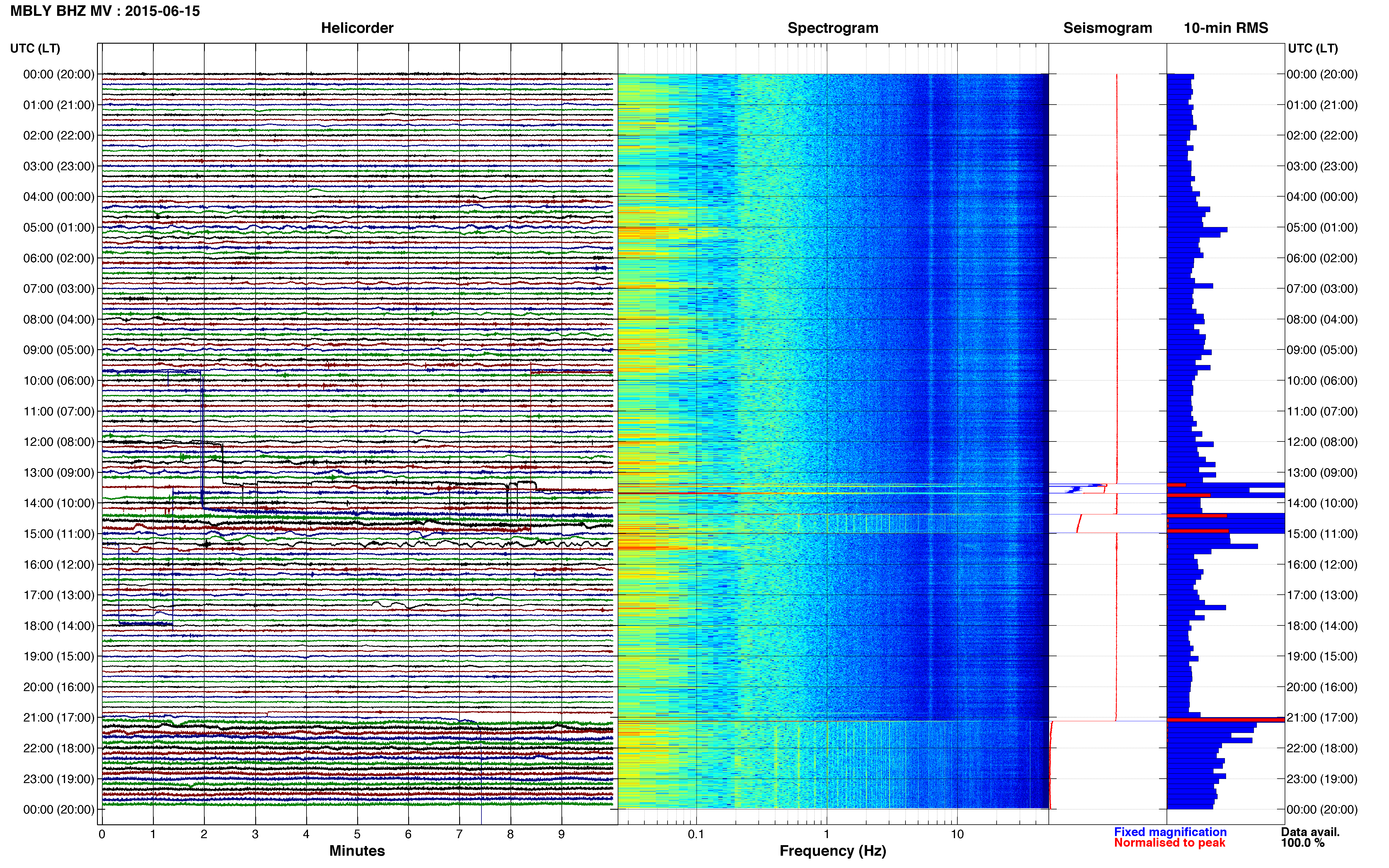Viewport: 1389px width, 868px height.
Task: Click left axis label "10:00 (06:00)"
Action: tap(59, 381)
